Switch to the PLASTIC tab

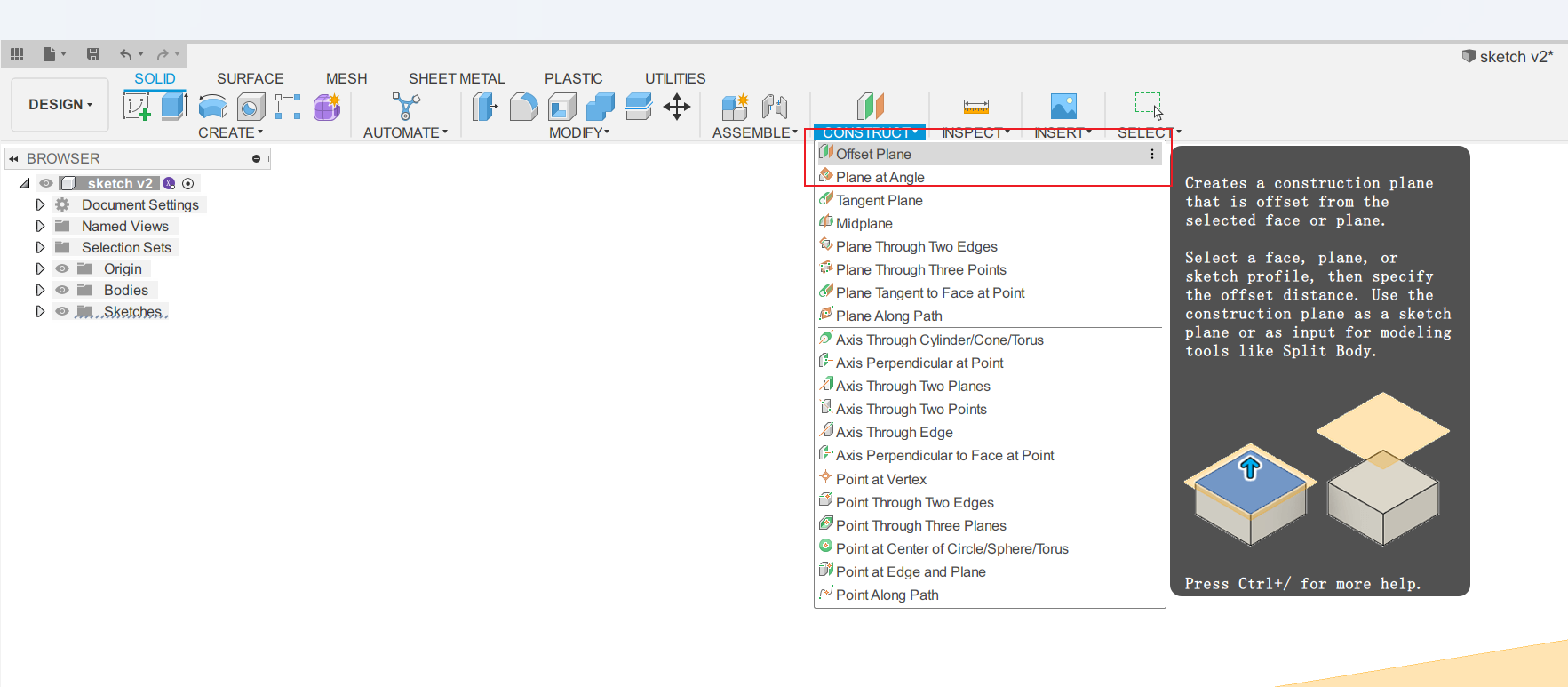pos(574,78)
